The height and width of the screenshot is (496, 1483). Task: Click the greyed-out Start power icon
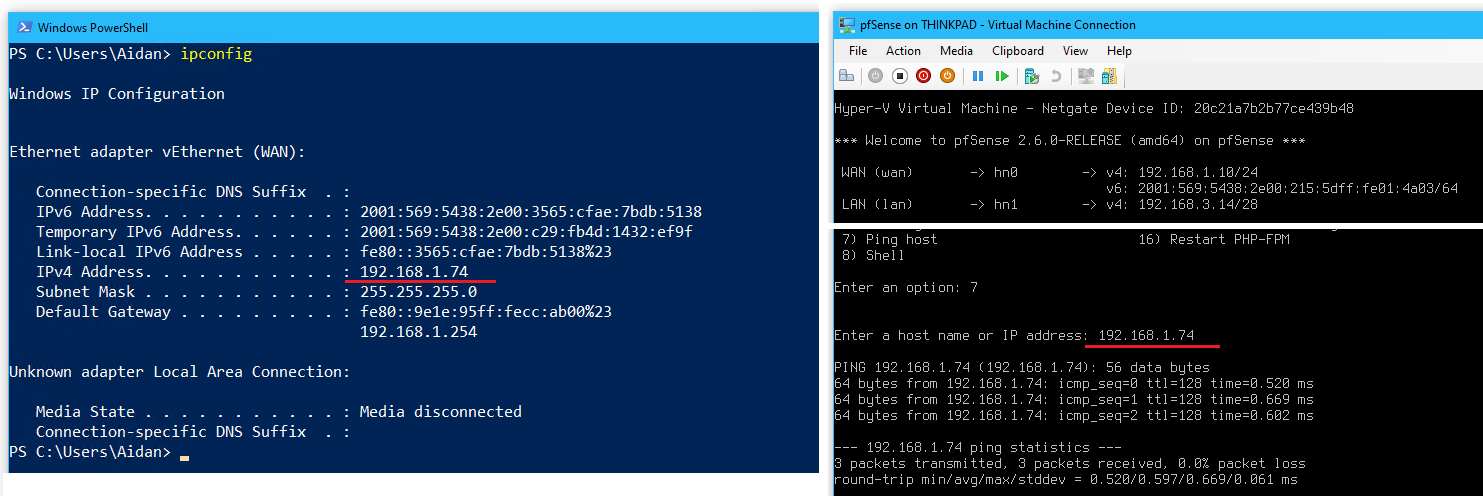[876, 76]
